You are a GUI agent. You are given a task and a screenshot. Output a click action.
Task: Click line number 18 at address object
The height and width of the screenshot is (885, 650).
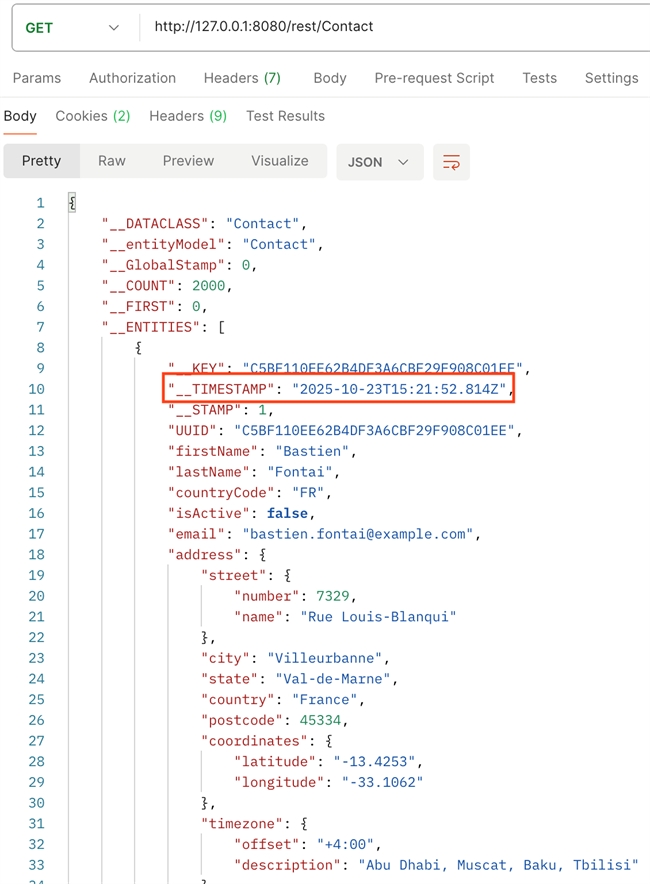coord(37,554)
